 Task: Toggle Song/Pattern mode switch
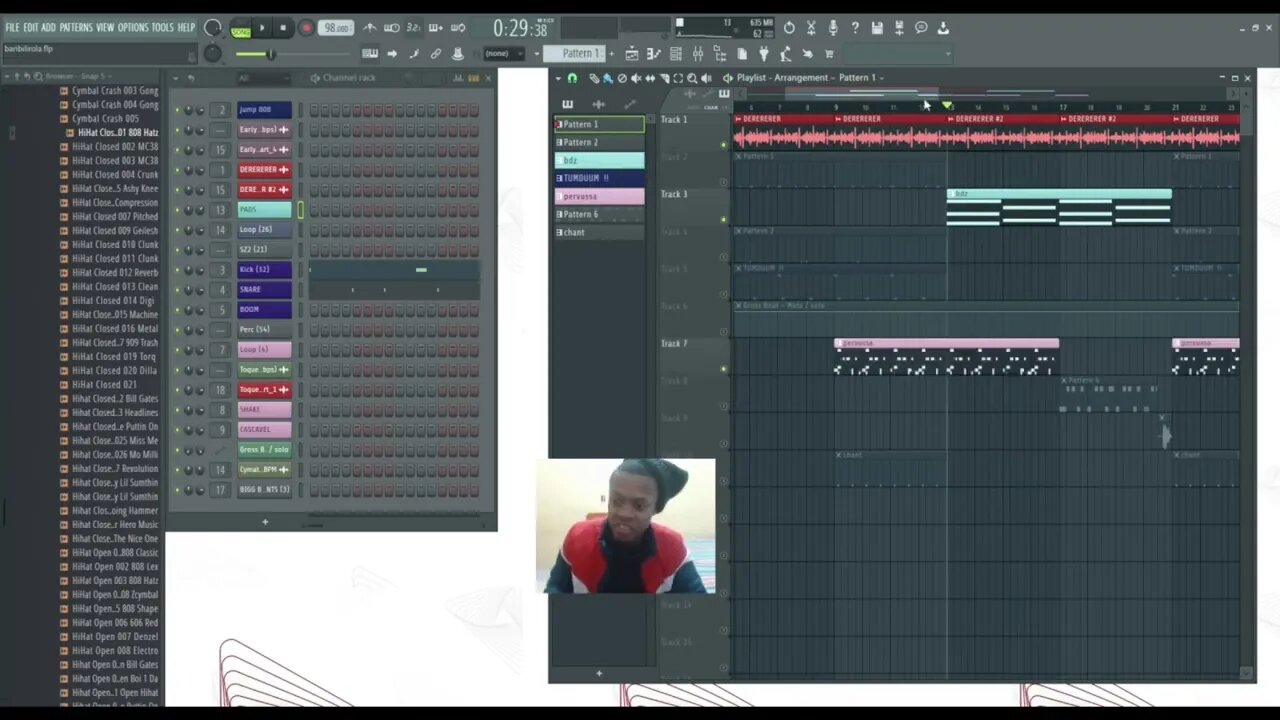point(241,29)
